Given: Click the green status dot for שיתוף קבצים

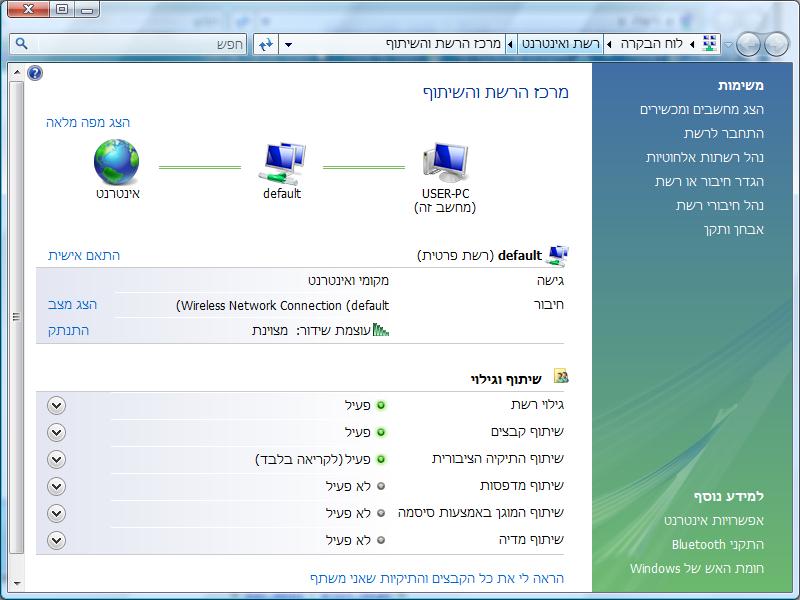Looking at the screenshot, I should point(381,433).
